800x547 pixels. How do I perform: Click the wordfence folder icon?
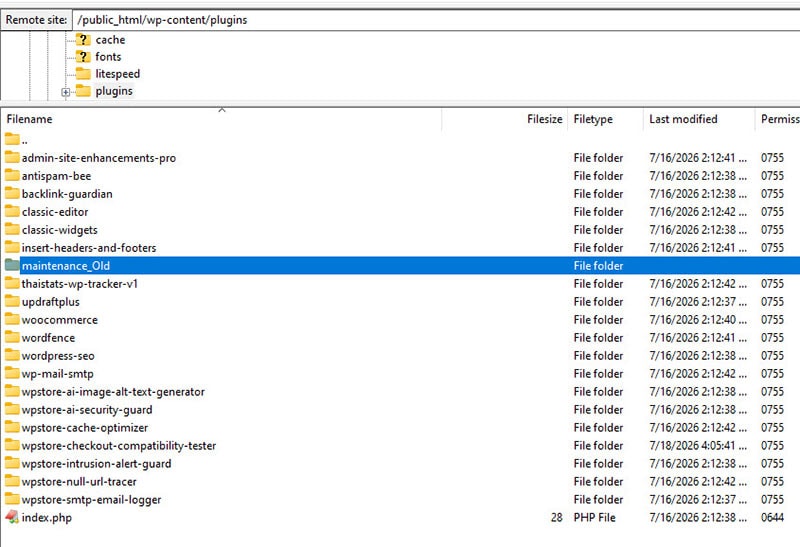pos(12,337)
